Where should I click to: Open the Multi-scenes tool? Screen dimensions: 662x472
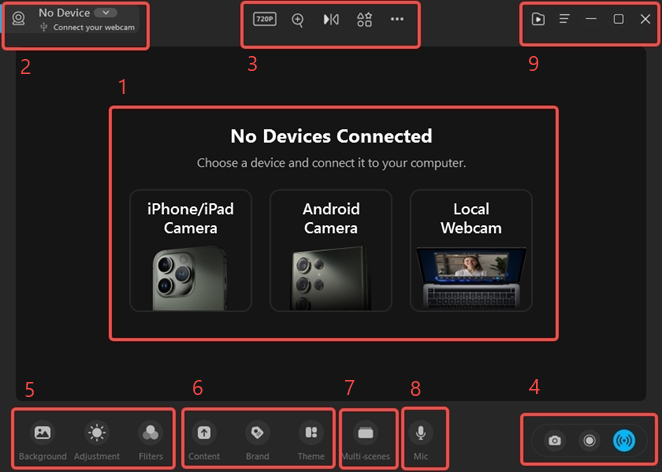click(x=366, y=440)
